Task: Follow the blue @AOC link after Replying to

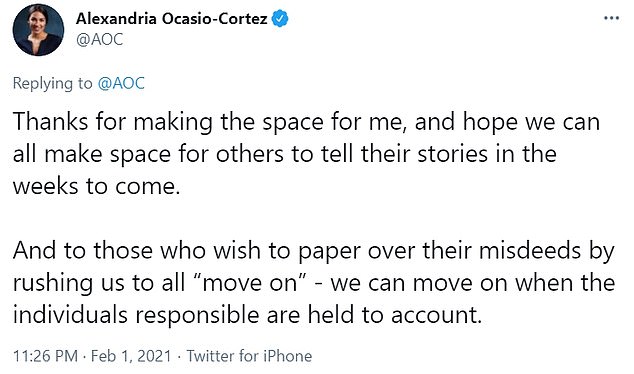Action: [x=121, y=83]
